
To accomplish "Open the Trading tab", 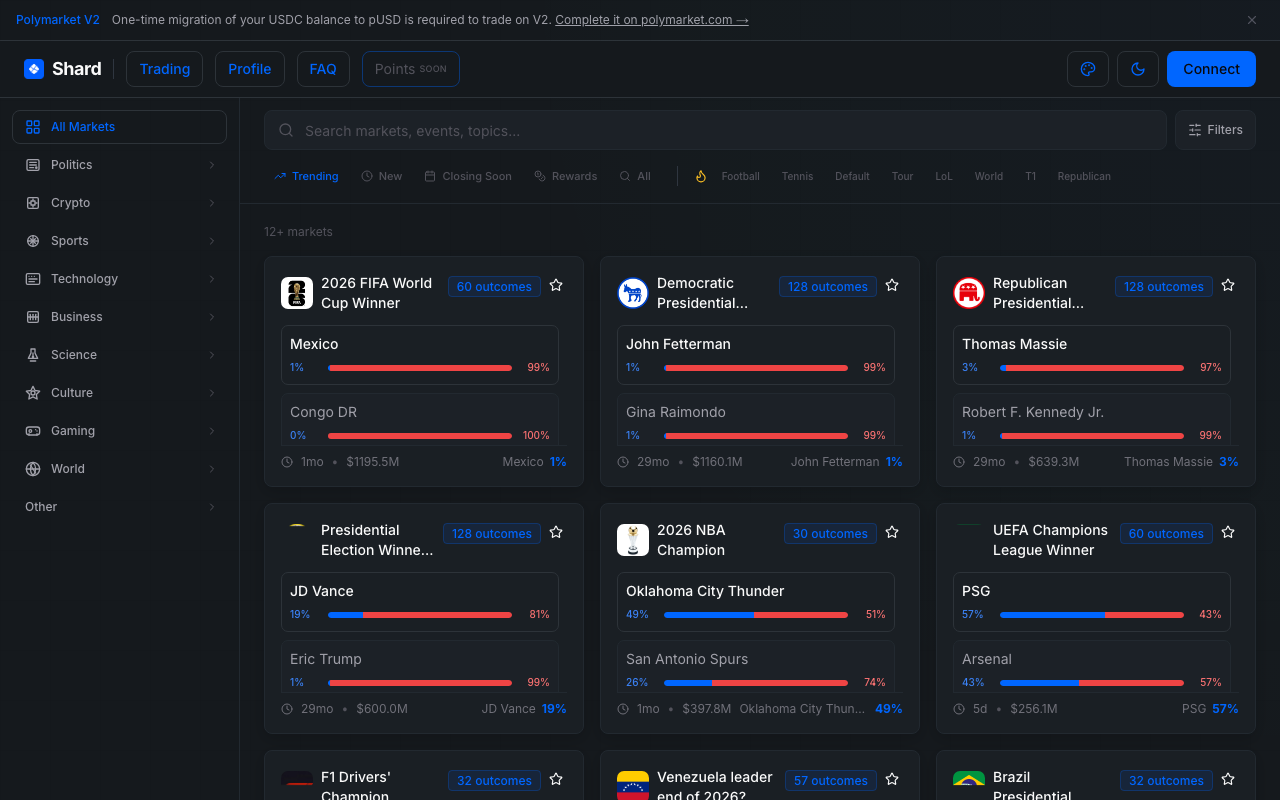I will (x=165, y=69).
